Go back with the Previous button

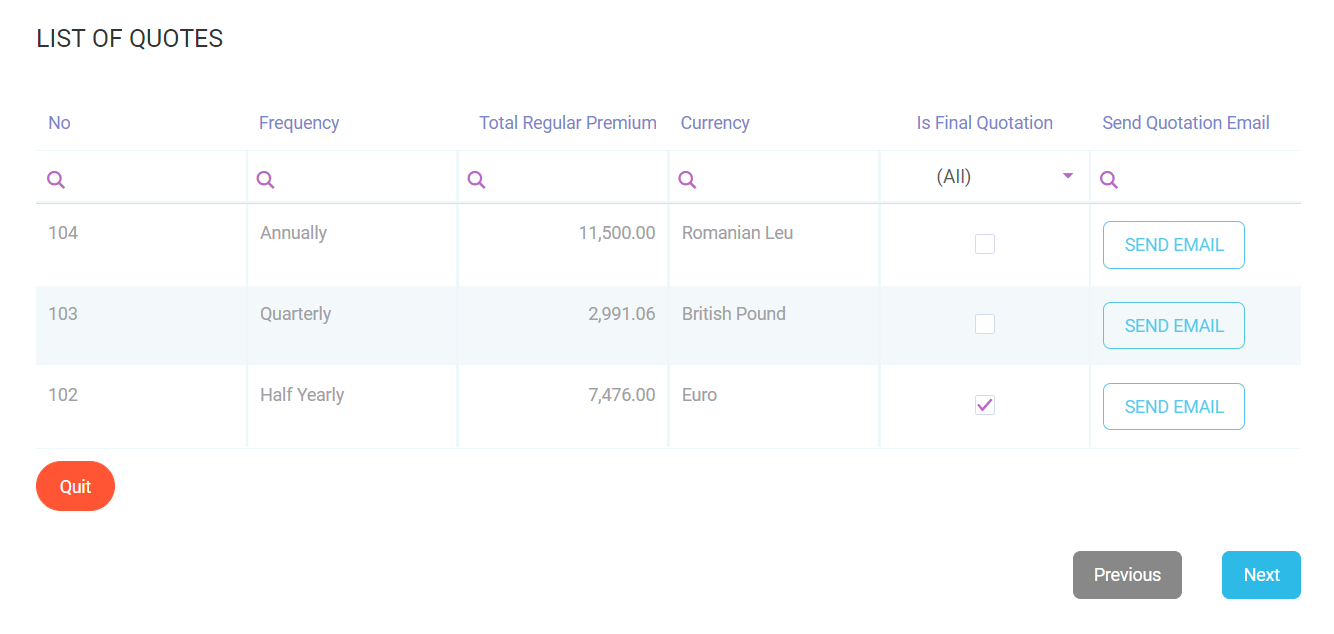(x=1127, y=575)
